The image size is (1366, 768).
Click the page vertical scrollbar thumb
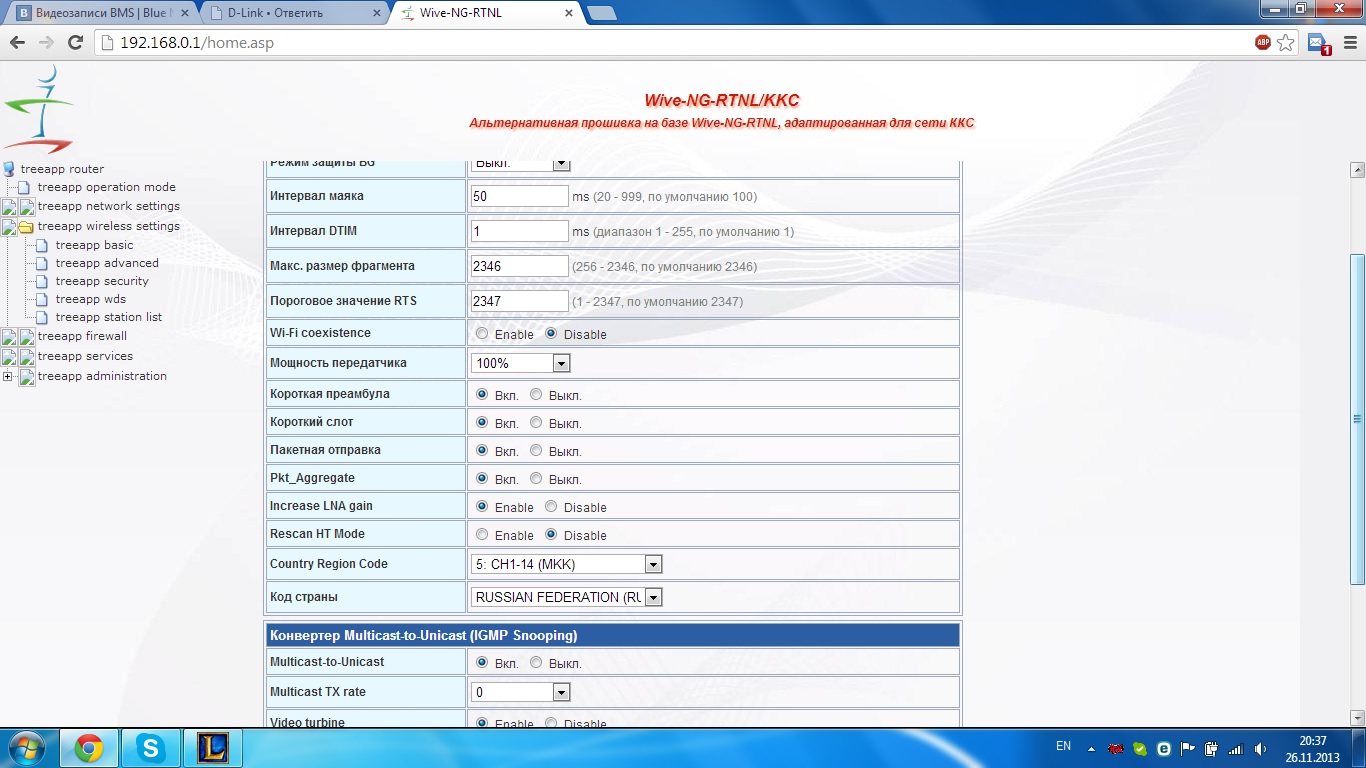coord(1357,420)
